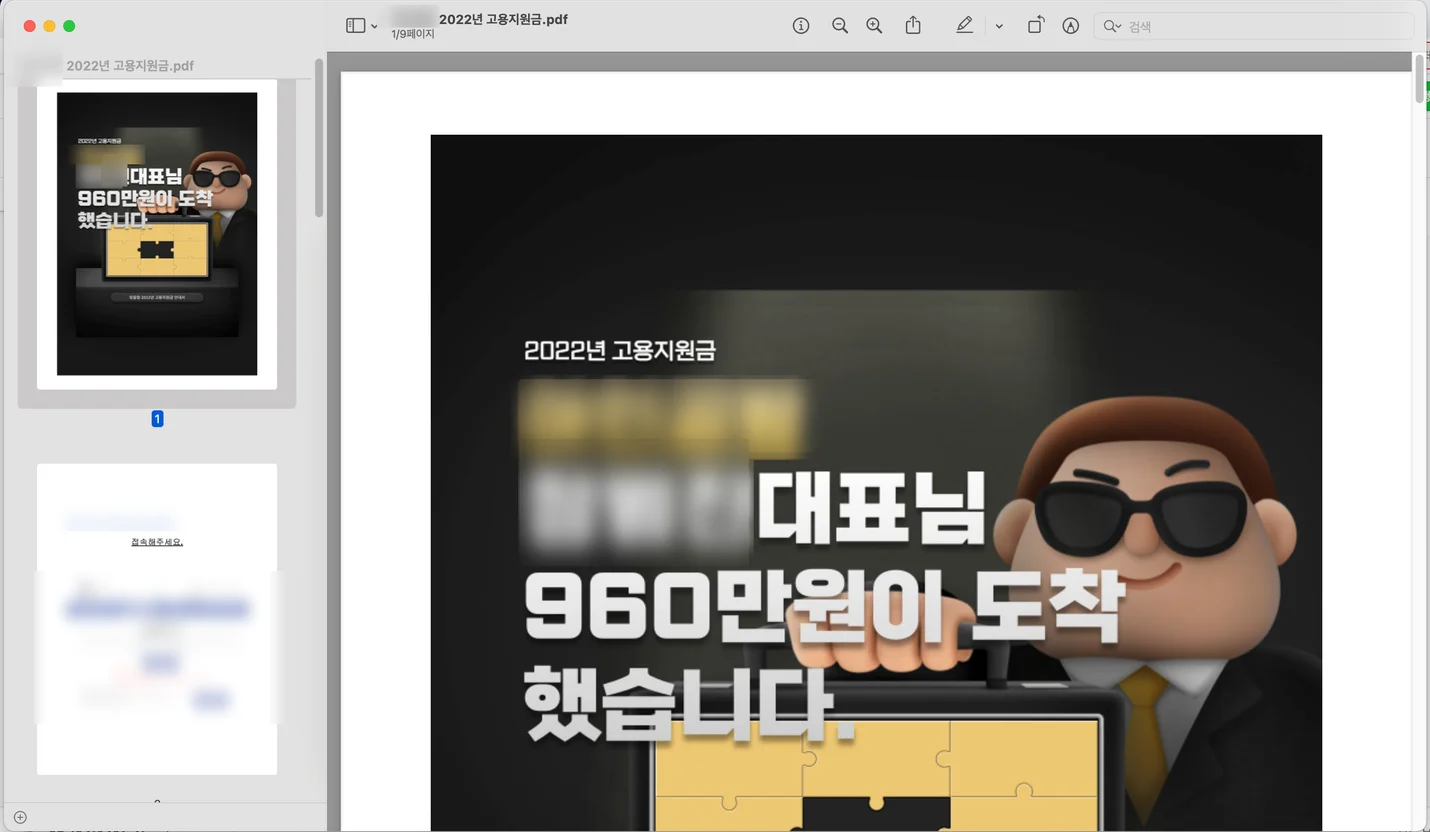
Task: Toggle the sidebar view button
Action: 355,26
